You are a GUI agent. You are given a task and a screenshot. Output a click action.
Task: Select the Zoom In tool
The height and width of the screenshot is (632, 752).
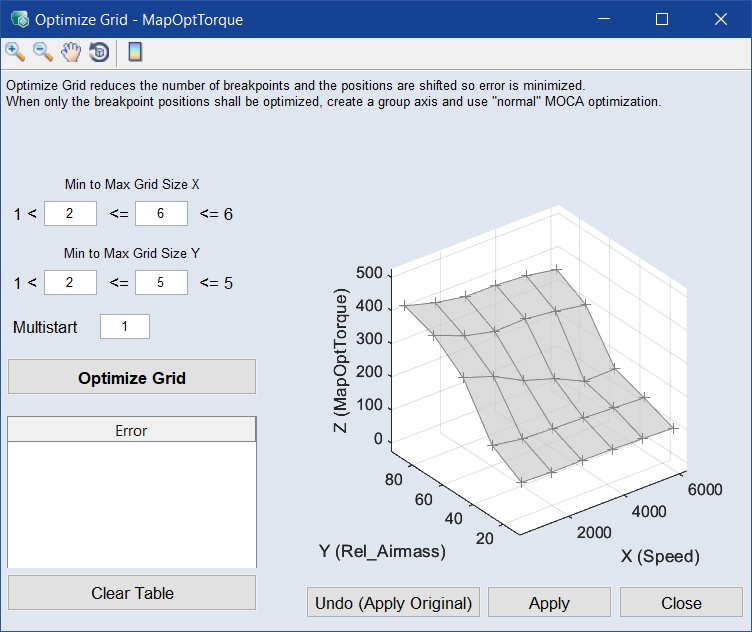point(15,52)
